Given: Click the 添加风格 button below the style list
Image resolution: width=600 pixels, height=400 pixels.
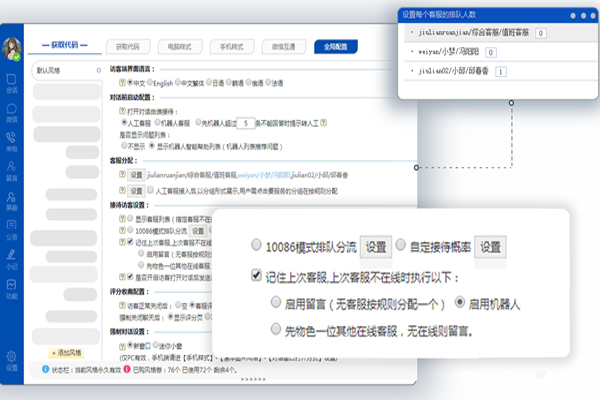Looking at the screenshot, I should pyautogui.click(x=66, y=353).
